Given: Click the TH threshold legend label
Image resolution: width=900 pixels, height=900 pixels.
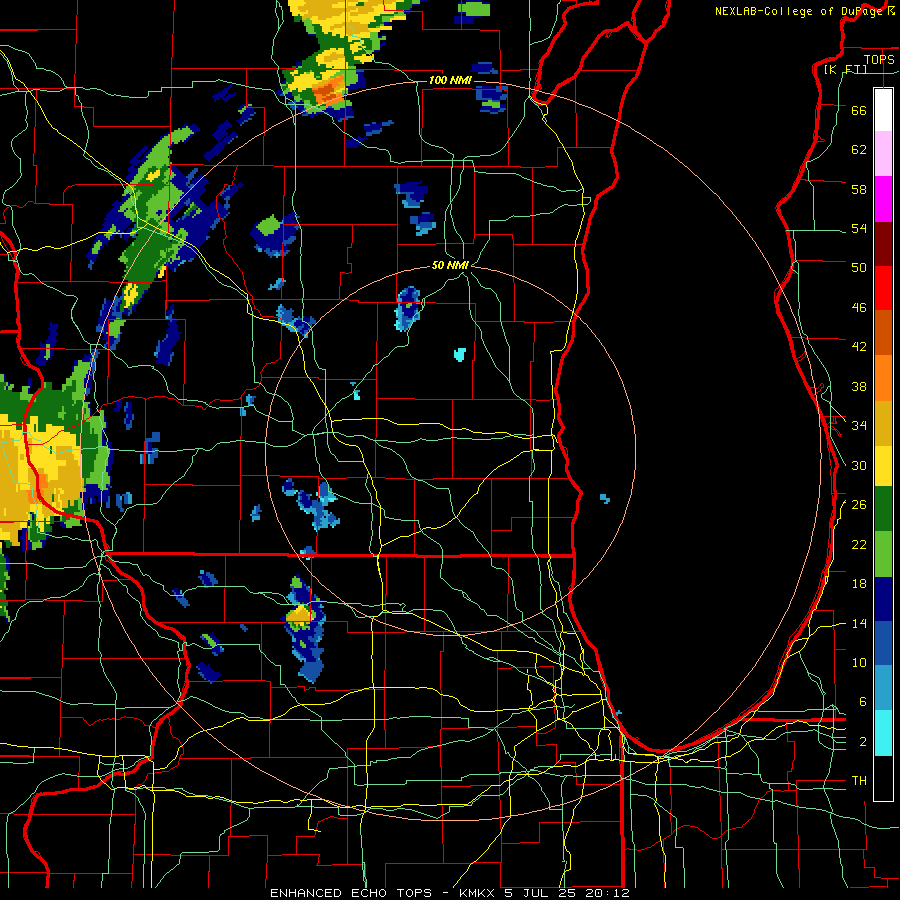Looking at the screenshot, I should tap(859, 780).
